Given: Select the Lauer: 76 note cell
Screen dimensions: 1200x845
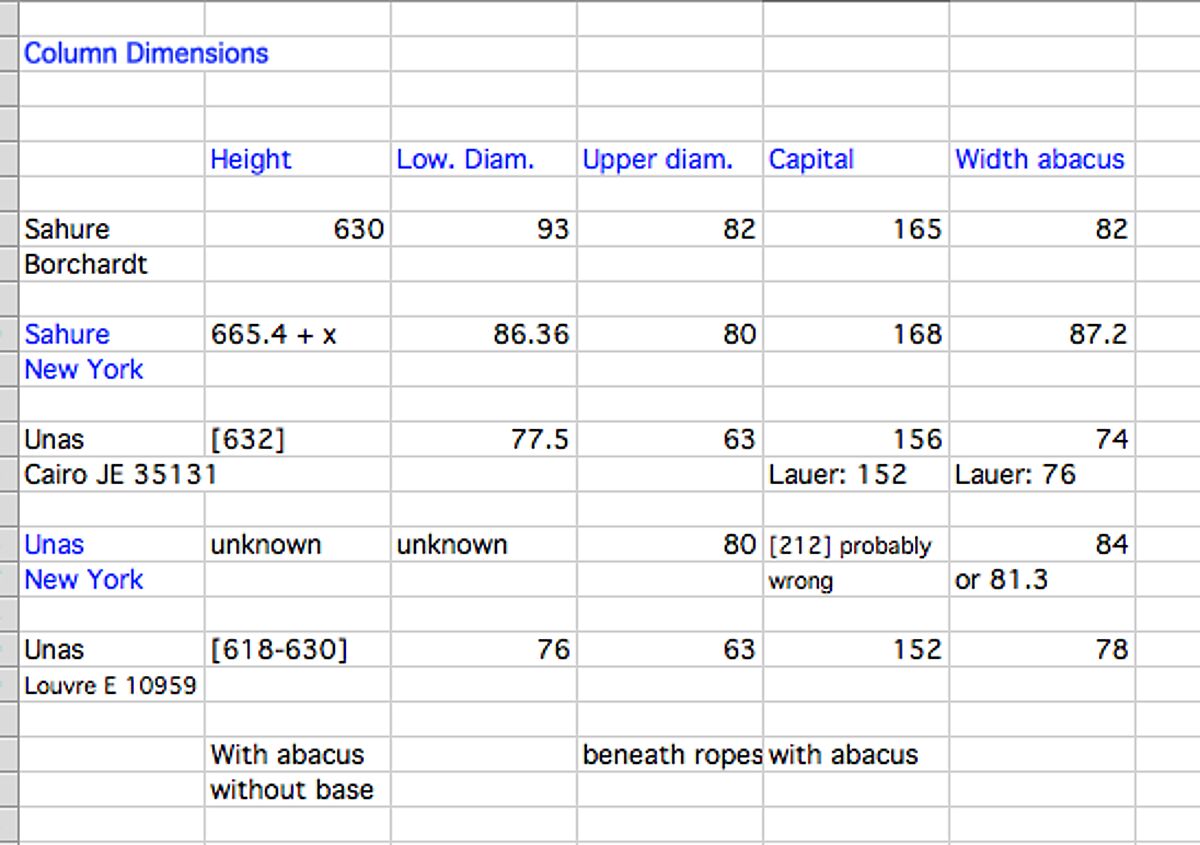Looking at the screenshot, I should [1015, 475].
